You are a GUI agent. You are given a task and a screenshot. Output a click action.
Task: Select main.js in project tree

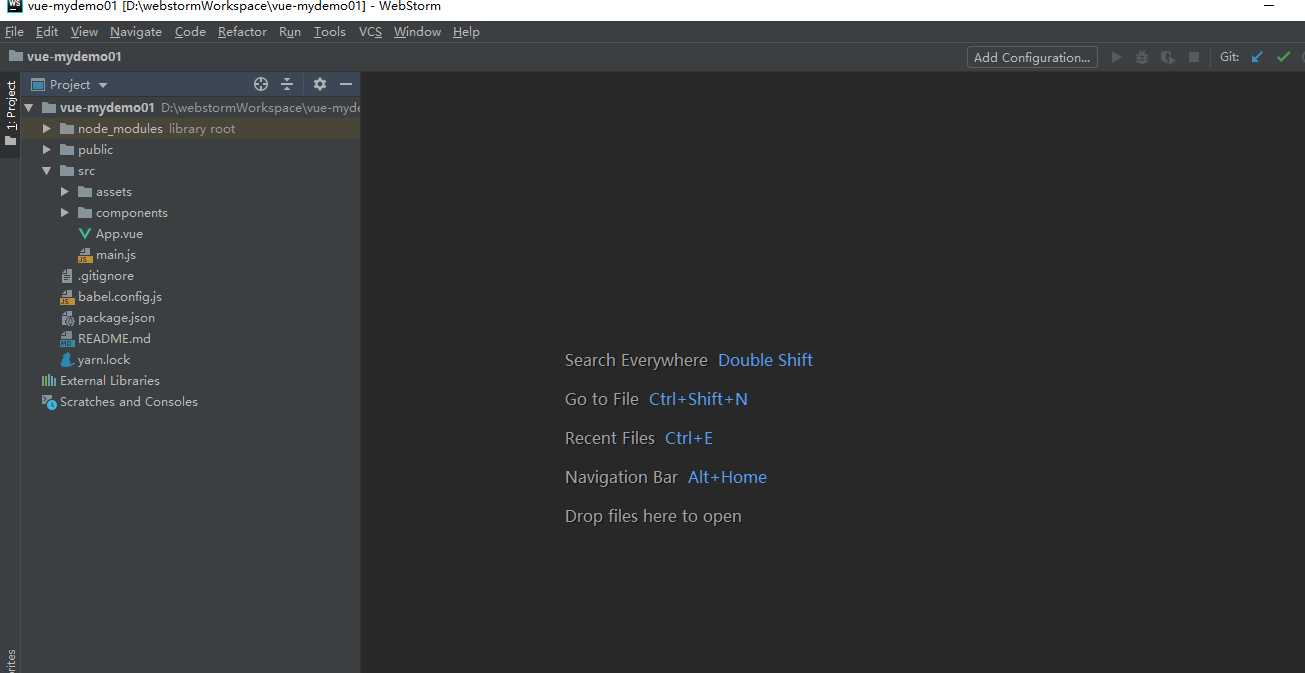click(116, 255)
